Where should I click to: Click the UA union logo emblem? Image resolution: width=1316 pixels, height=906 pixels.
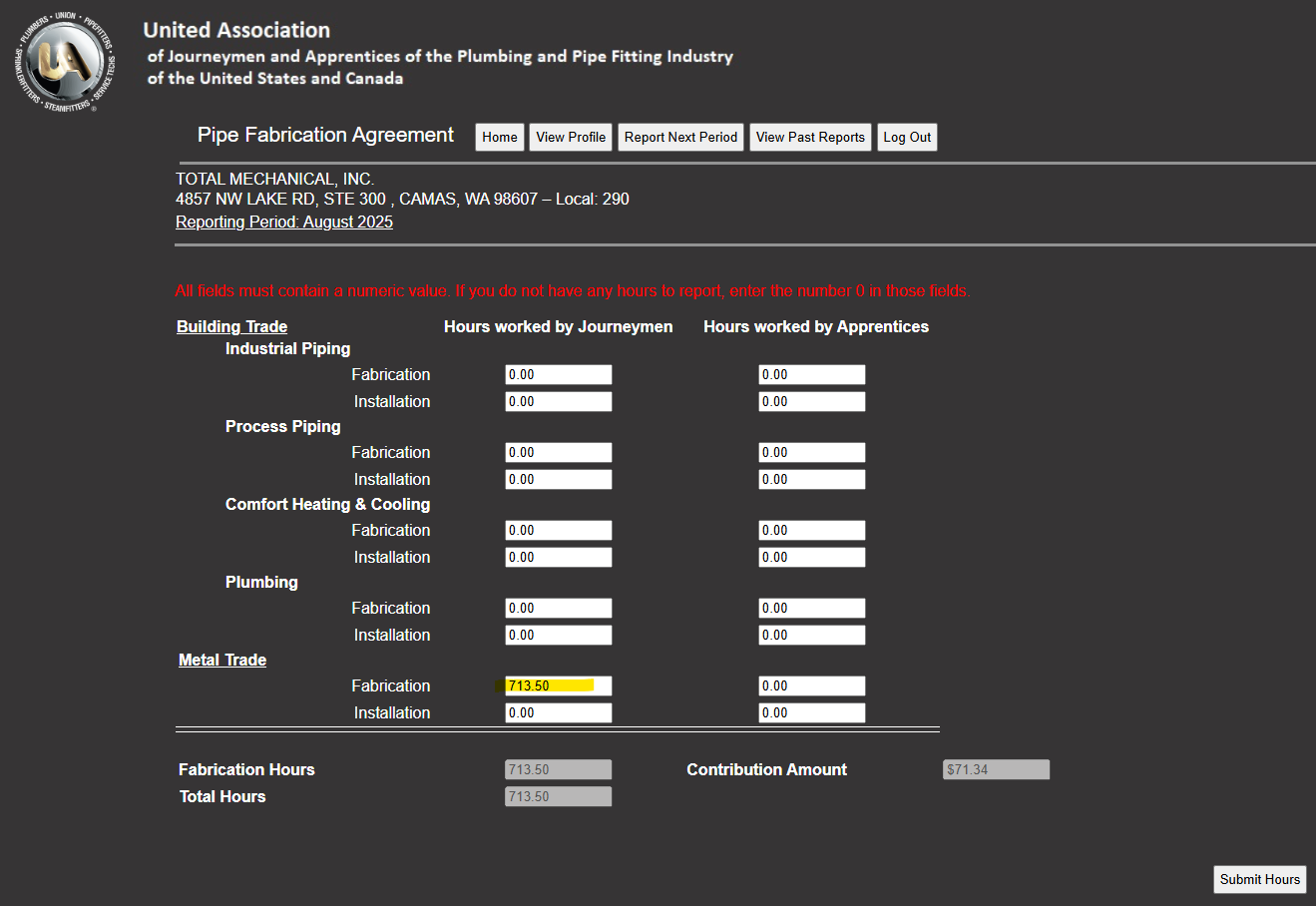point(66,62)
